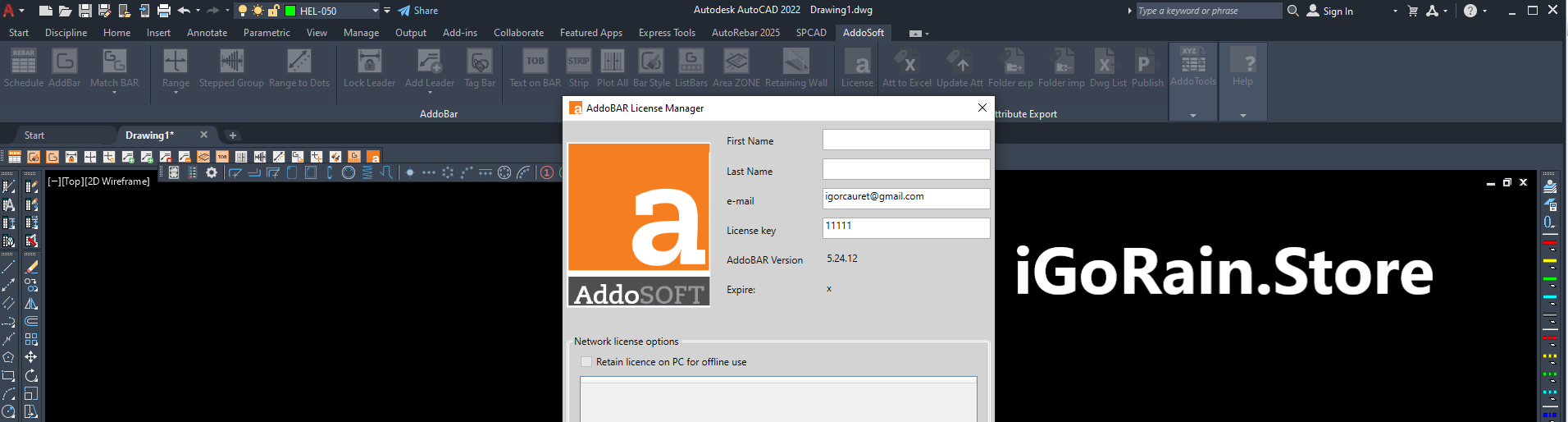This screenshot has width=1568, height=422.
Task: Click the Stepped Group tool
Action: click(231, 62)
